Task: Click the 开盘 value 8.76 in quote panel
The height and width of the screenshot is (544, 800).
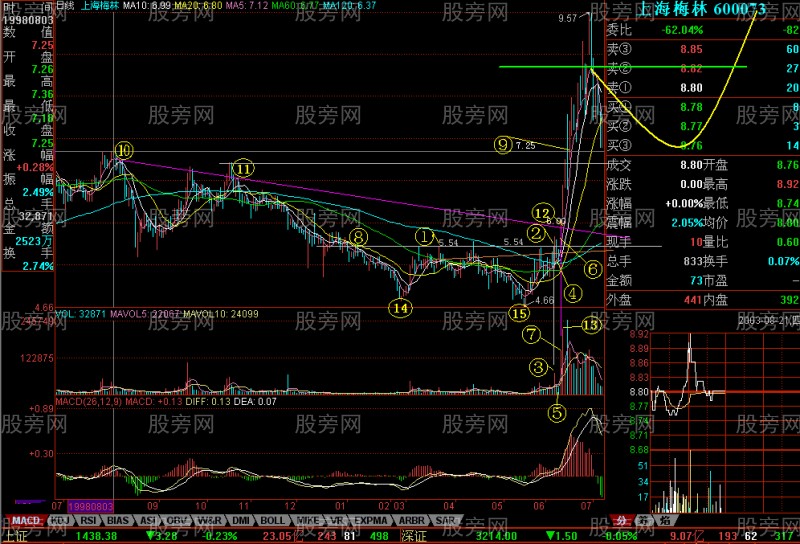Action: (x=787, y=165)
